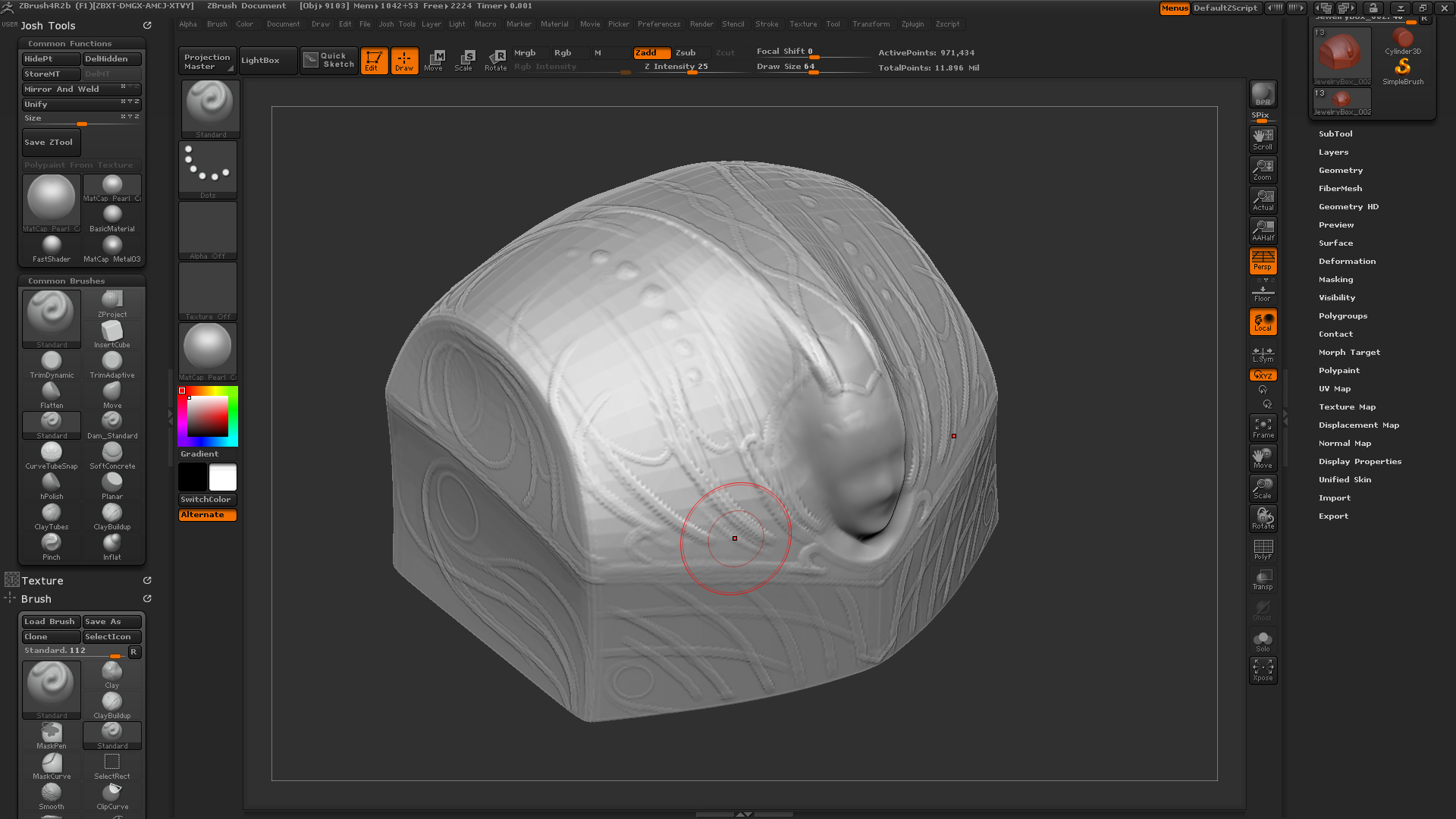Select the TrimDynamic brush
The height and width of the screenshot is (819, 1456).
click(52, 365)
